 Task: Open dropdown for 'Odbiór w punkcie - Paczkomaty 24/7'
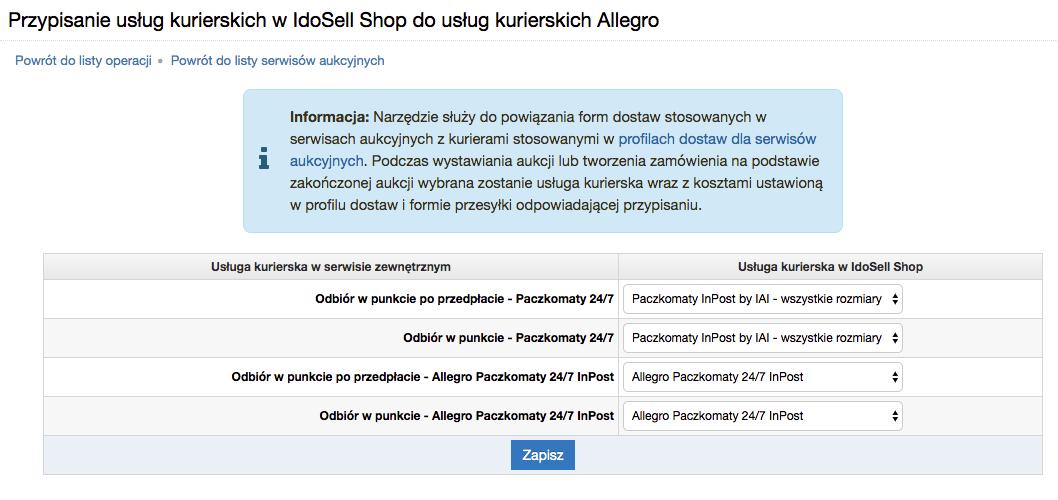(x=762, y=338)
